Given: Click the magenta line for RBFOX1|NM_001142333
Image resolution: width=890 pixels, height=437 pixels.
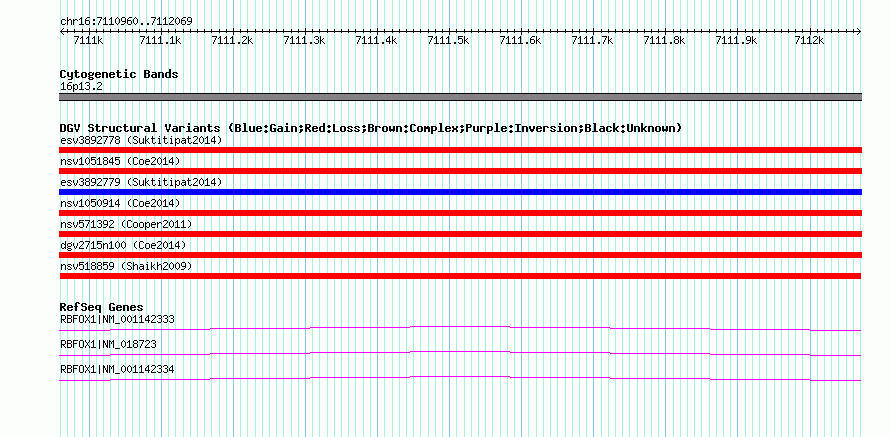Looking at the screenshot, I should (460, 329).
